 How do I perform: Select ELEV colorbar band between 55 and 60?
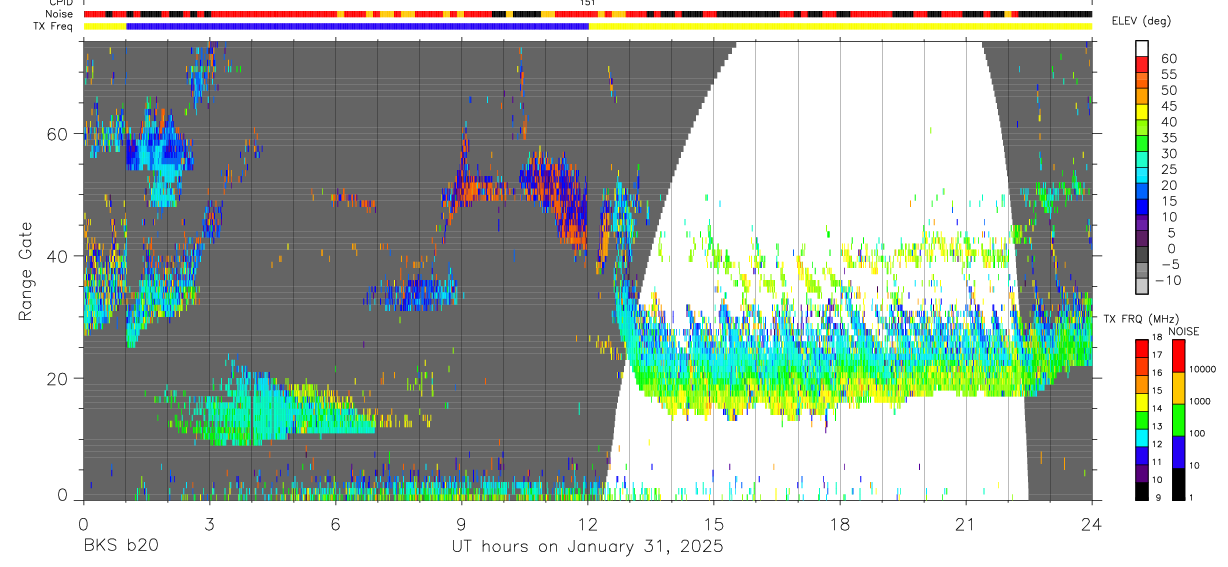point(1141,64)
